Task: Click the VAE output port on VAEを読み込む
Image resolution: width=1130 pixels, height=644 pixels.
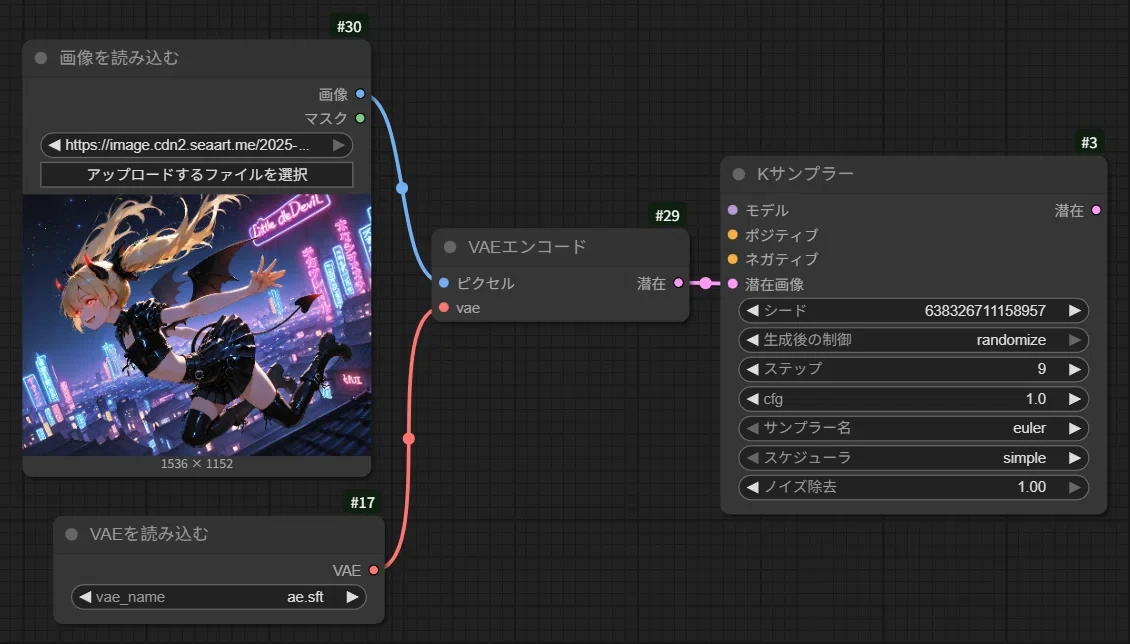Action: tap(374, 570)
